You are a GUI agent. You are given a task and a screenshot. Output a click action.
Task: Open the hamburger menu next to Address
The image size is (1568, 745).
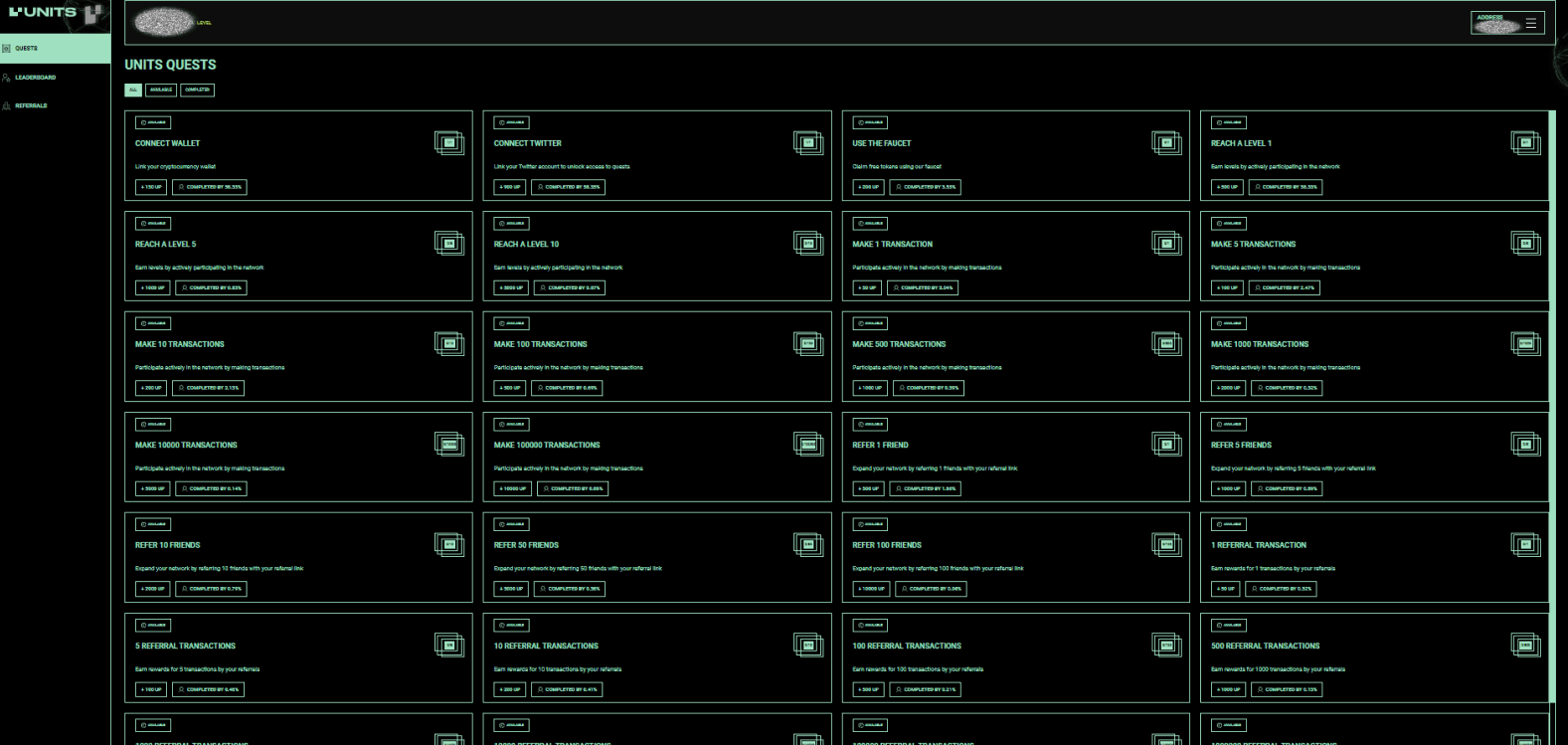[x=1531, y=23]
